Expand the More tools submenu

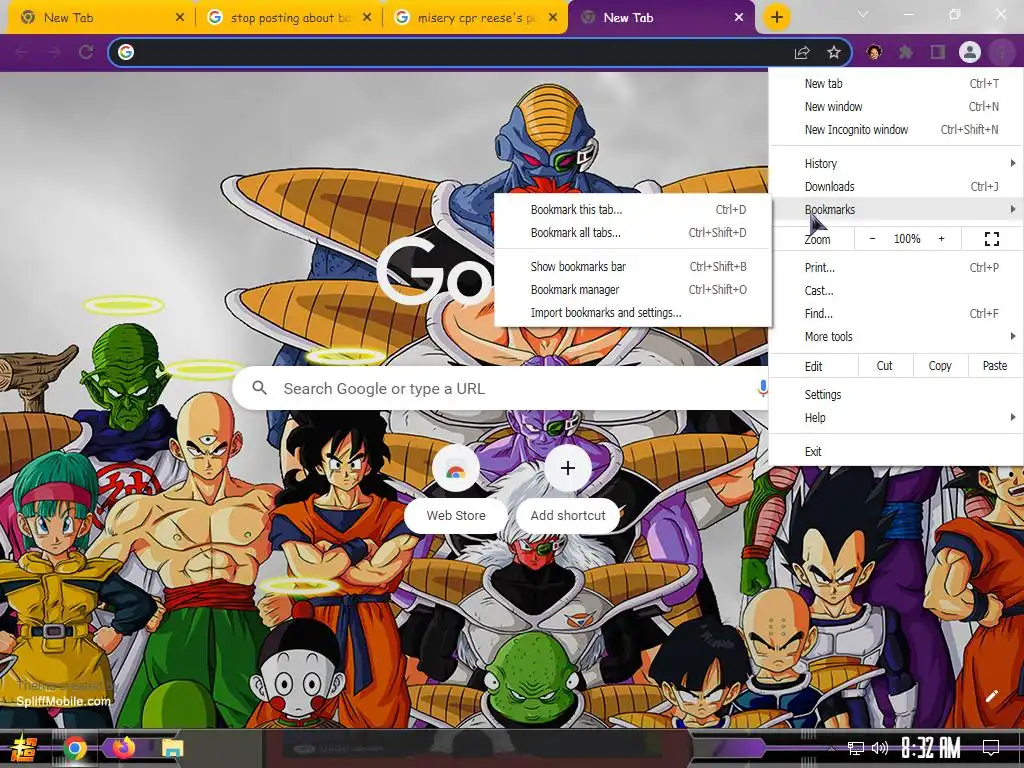(896, 336)
